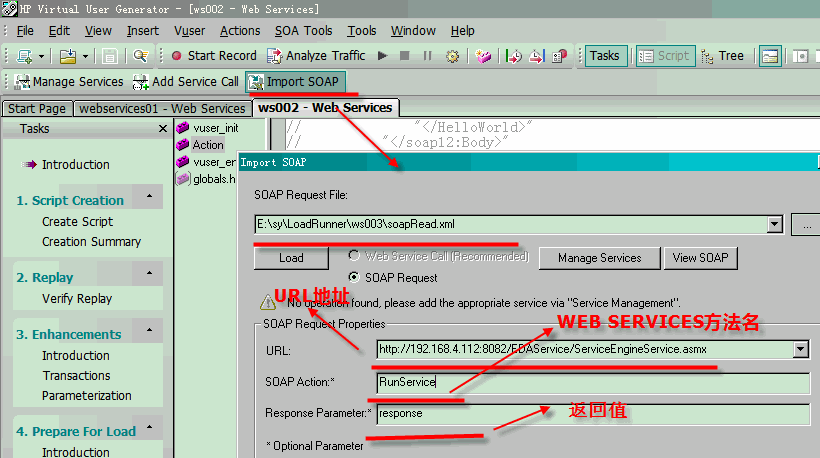Screen dimensions: 820x458
Task: Open the New Script dropdown arrow
Action: tap(41, 56)
